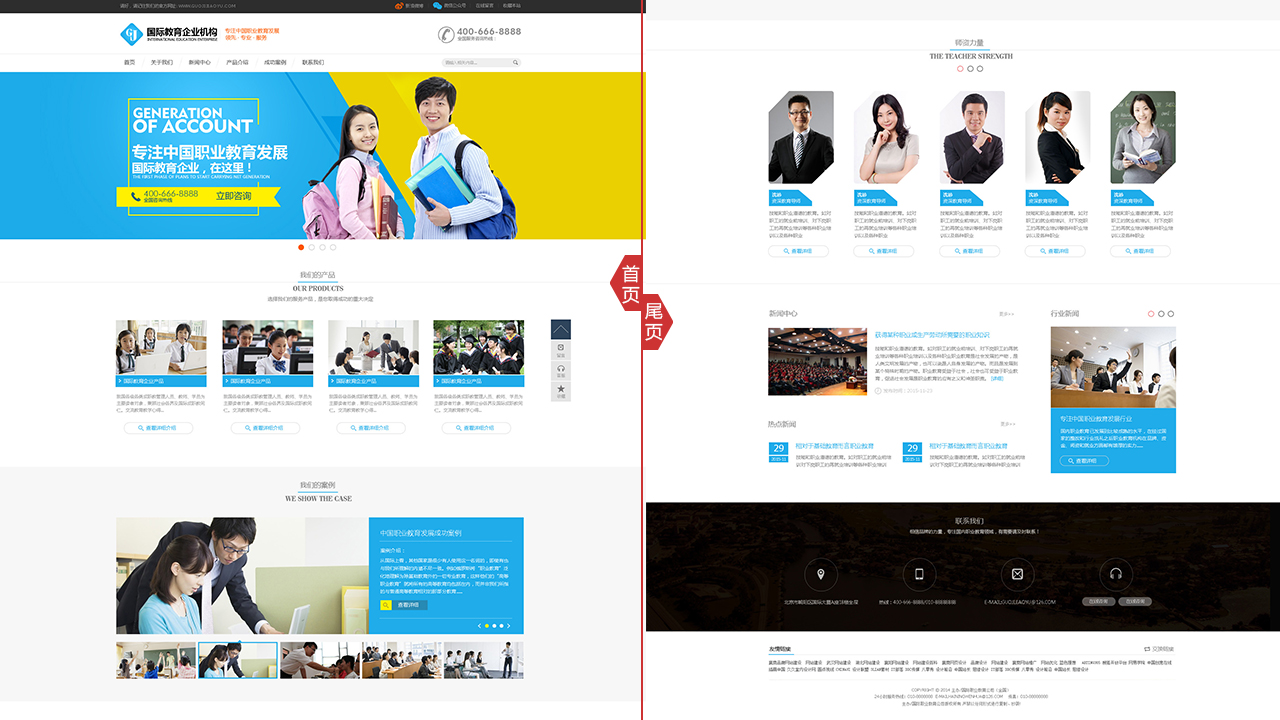
Task: Click the right arrow in case slider
Action: pos(509,626)
